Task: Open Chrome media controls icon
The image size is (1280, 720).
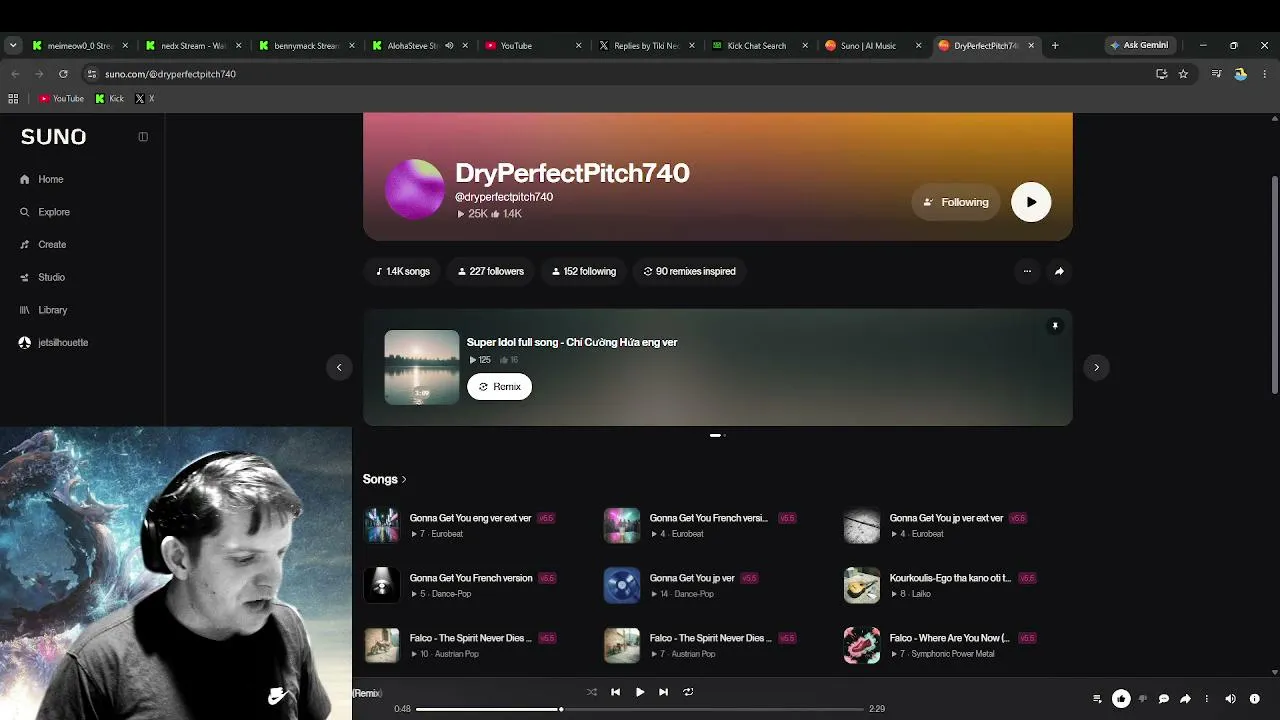Action: (x=1216, y=74)
